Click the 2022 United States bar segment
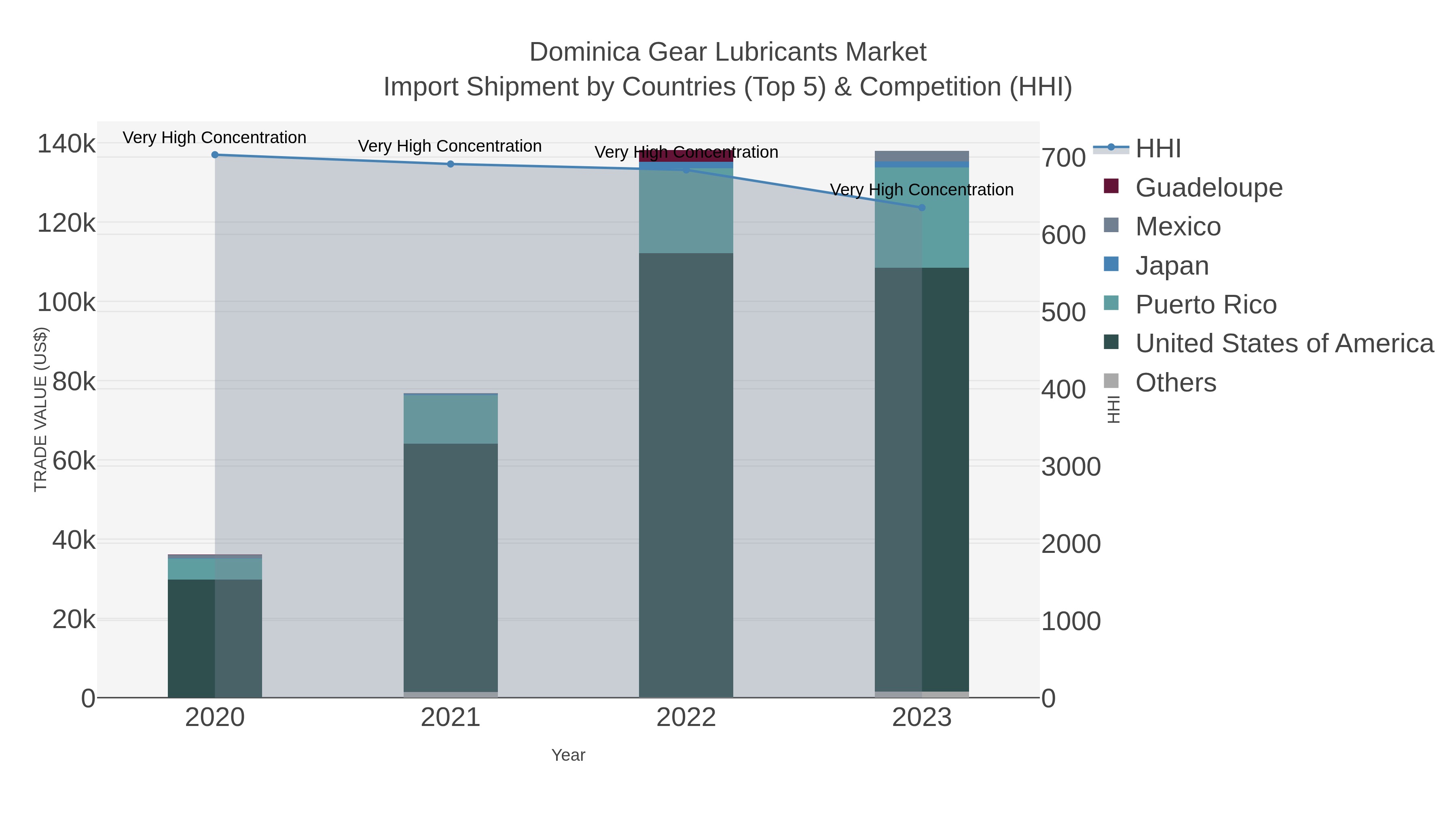Screen dimensions: 1456x819 pos(686,475)
